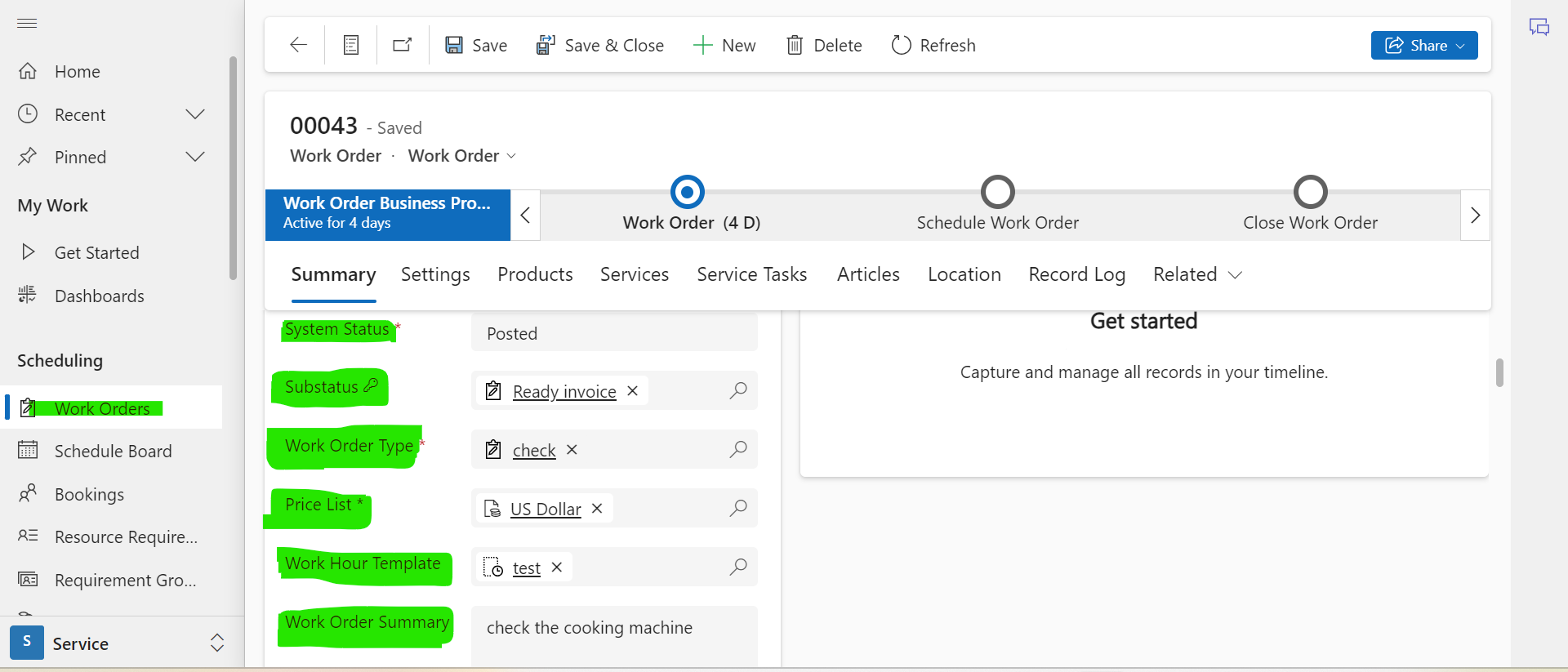Screen dimensions: 1568x672
Task: Create a New record
Action: tap(724, 45)
